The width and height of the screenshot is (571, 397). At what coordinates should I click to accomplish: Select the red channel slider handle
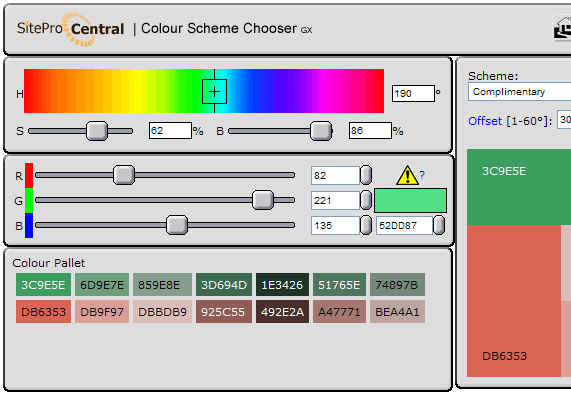click(124, 175)
